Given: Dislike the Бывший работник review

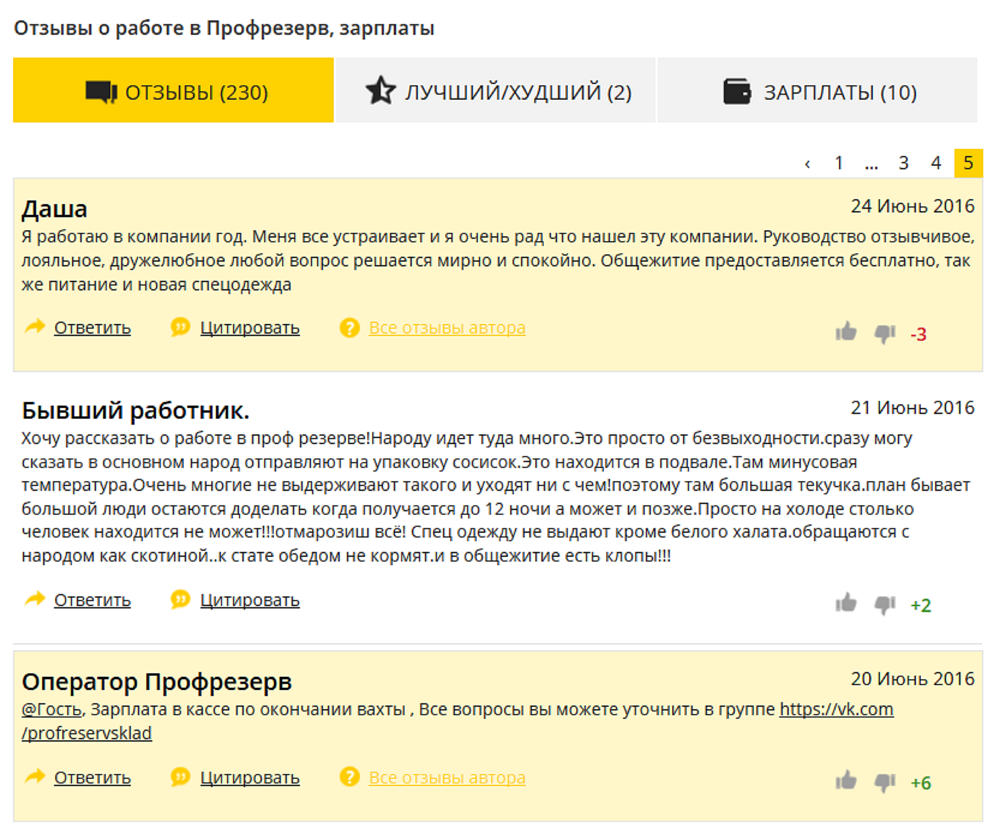Looking at the screenshot, I should pos(885,605).
